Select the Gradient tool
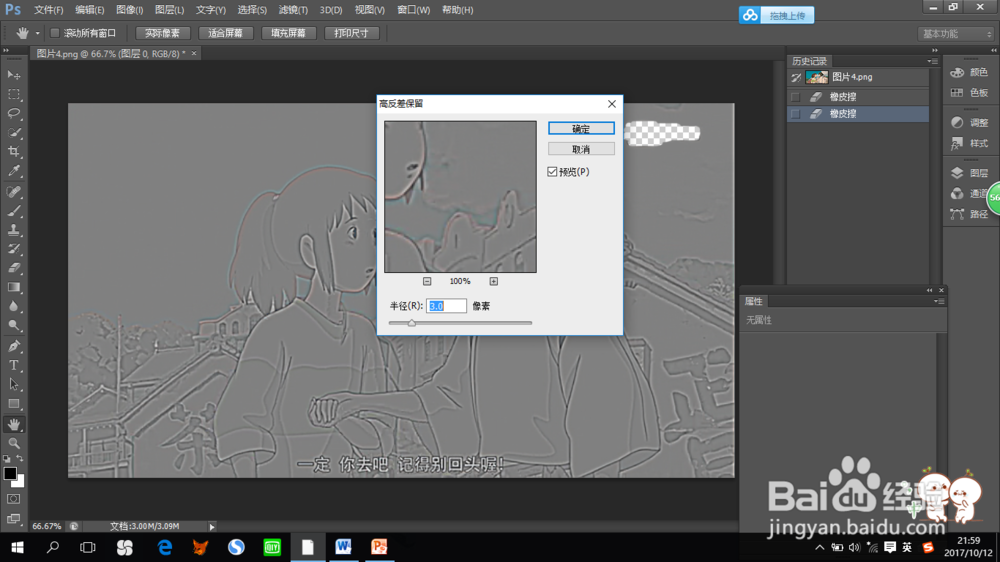 click(x=14, y=287)
